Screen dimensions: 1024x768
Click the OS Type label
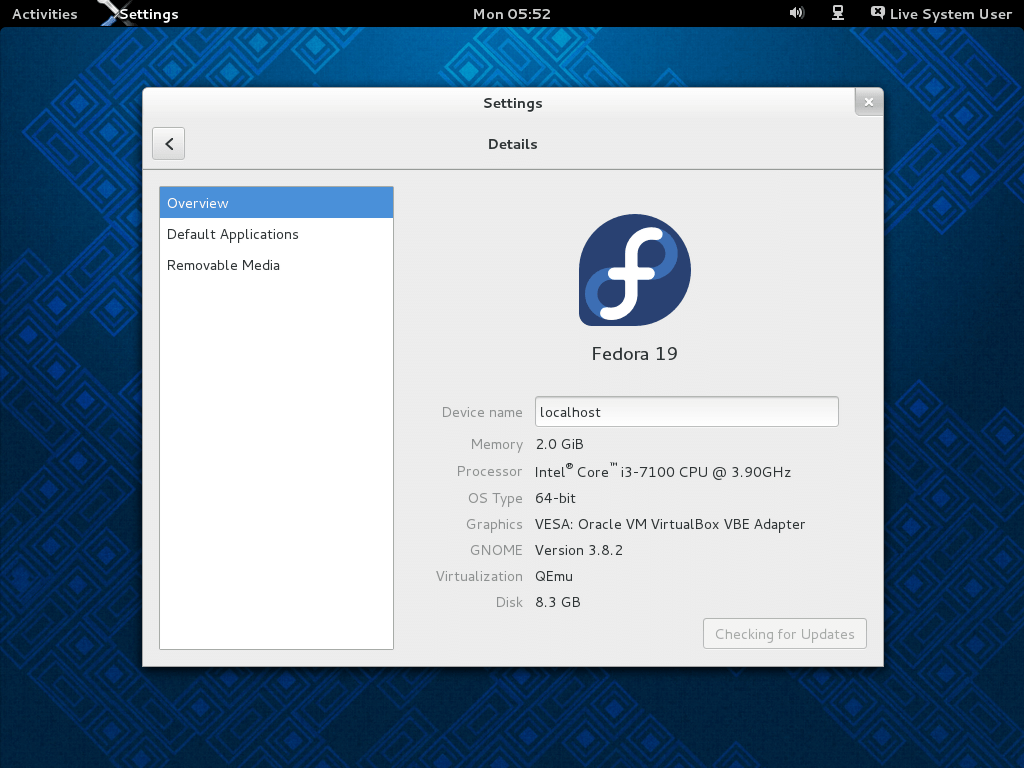pyautogui.click(x=495, y=498)
